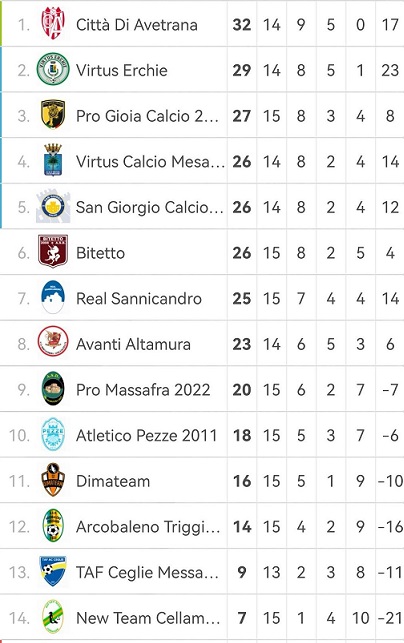Open the San Giorgio Calcio logo
Screen dimensions: 404x643
click(53, 206)
